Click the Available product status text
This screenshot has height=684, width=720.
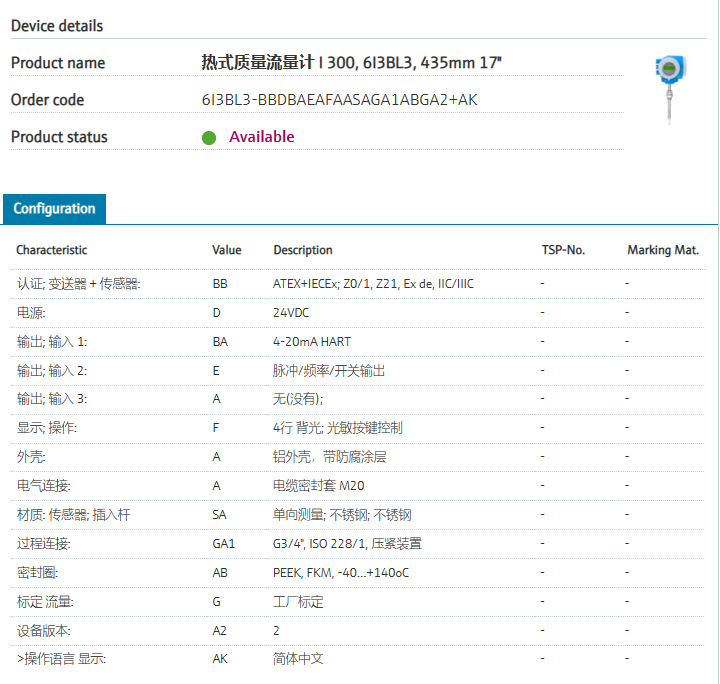(x=262, y=137)
